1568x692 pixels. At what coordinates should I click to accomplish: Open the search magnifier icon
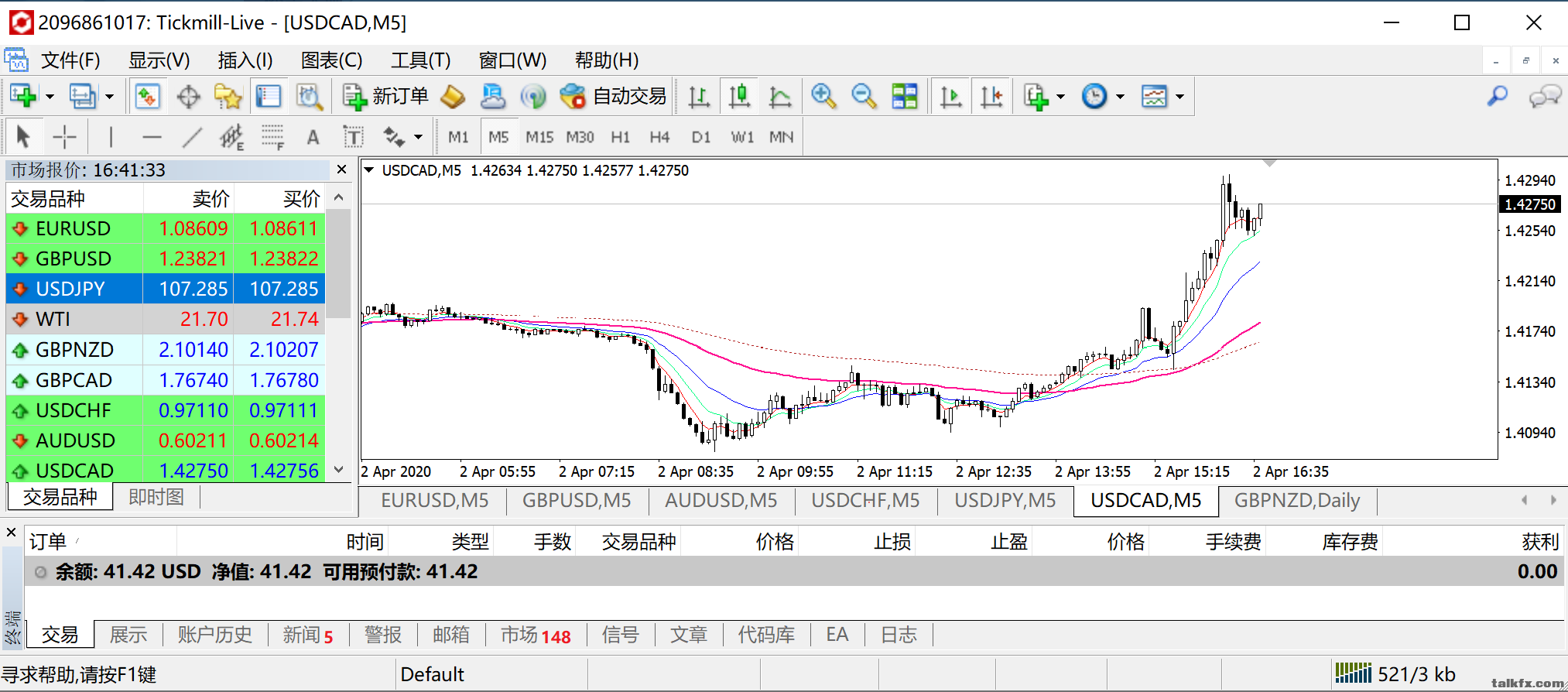tap(1498, 97)
